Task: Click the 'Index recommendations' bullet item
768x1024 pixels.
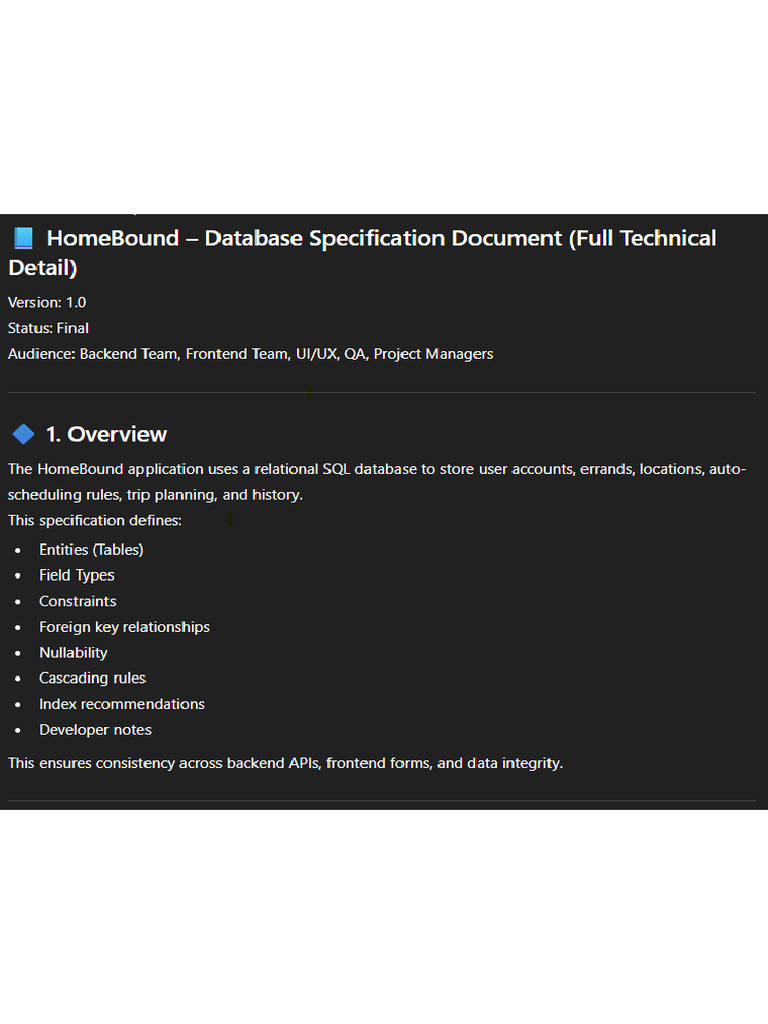Action: point(122,704)
